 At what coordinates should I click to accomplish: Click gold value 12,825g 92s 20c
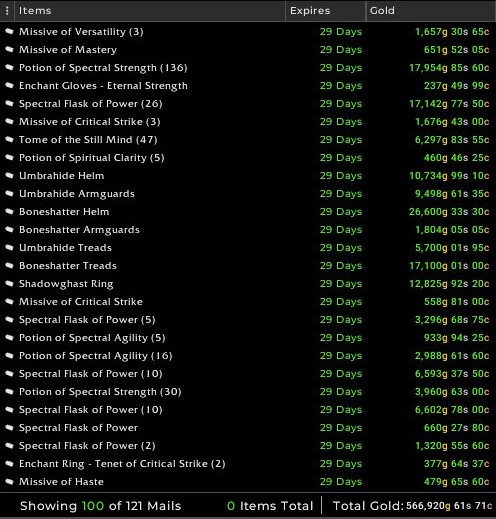pyautogui.click(x=449, y=283)
